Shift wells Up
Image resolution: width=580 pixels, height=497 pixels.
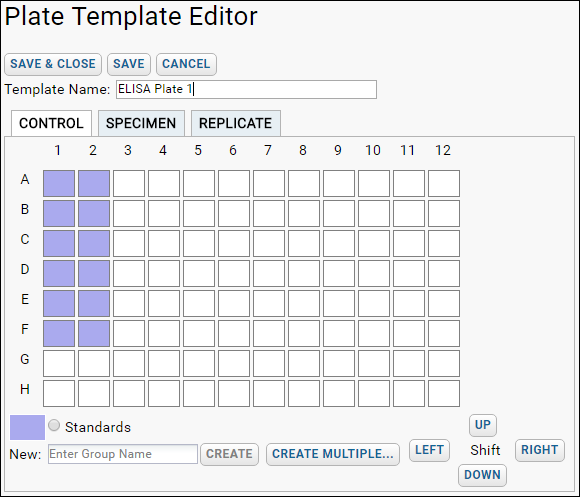coord(483,425)
